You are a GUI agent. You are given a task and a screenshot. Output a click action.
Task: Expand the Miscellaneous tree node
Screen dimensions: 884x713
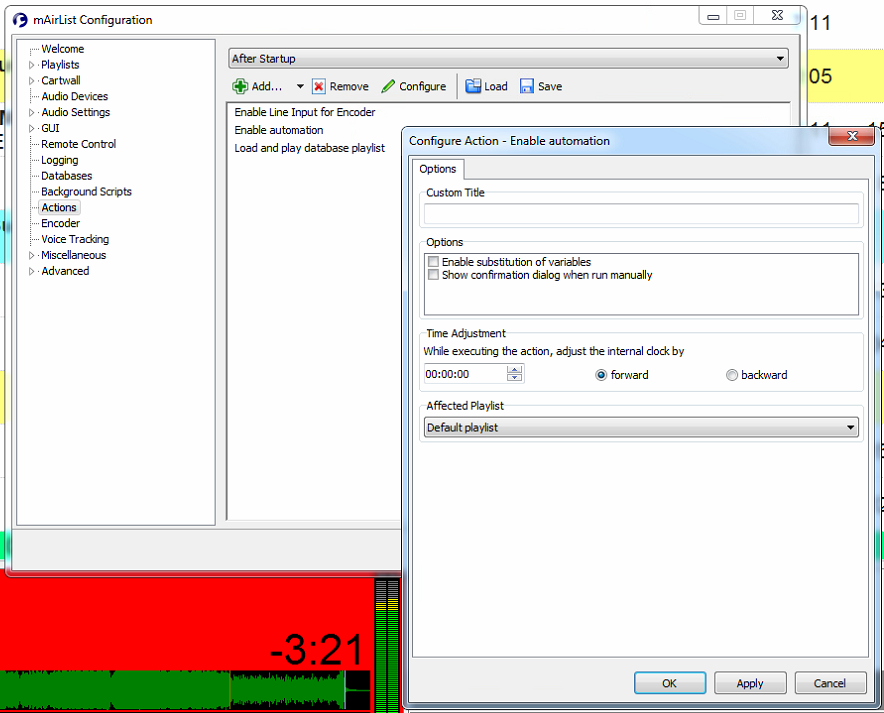pyautogui.click(x=32, y=255)
